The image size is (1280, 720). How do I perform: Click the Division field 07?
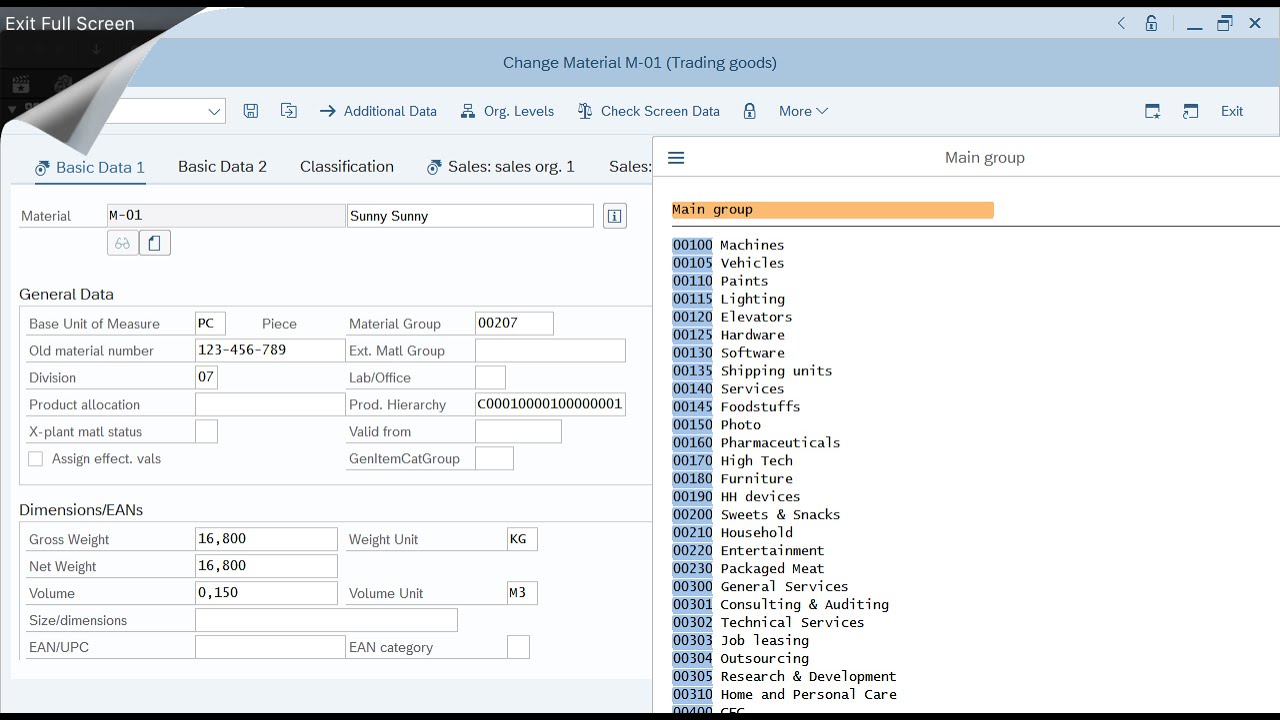(206, 377)
